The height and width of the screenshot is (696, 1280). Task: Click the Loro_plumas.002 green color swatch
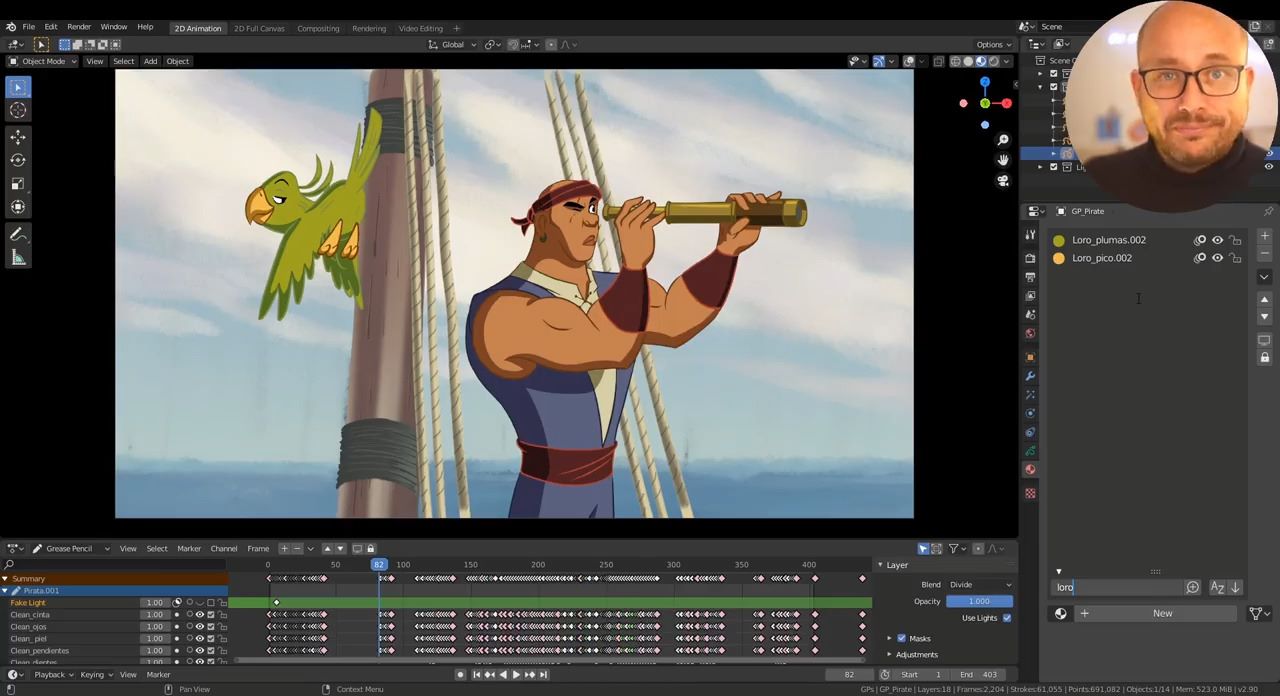click(x=1059, y=241)
